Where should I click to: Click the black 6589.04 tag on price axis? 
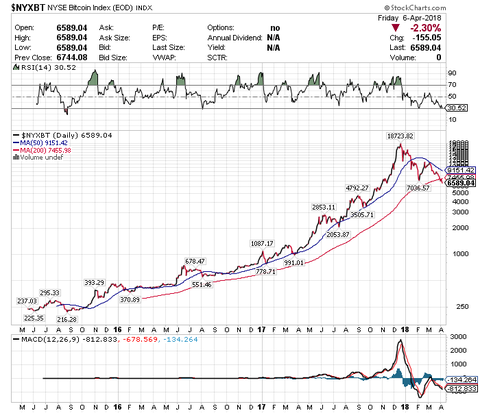[461, 183]
